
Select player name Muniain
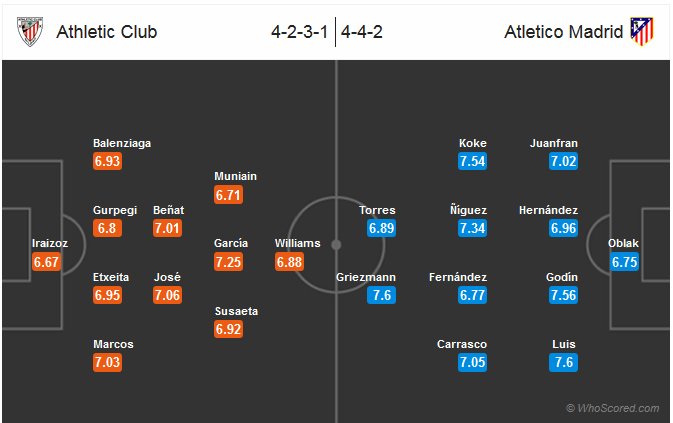(235, 176)
